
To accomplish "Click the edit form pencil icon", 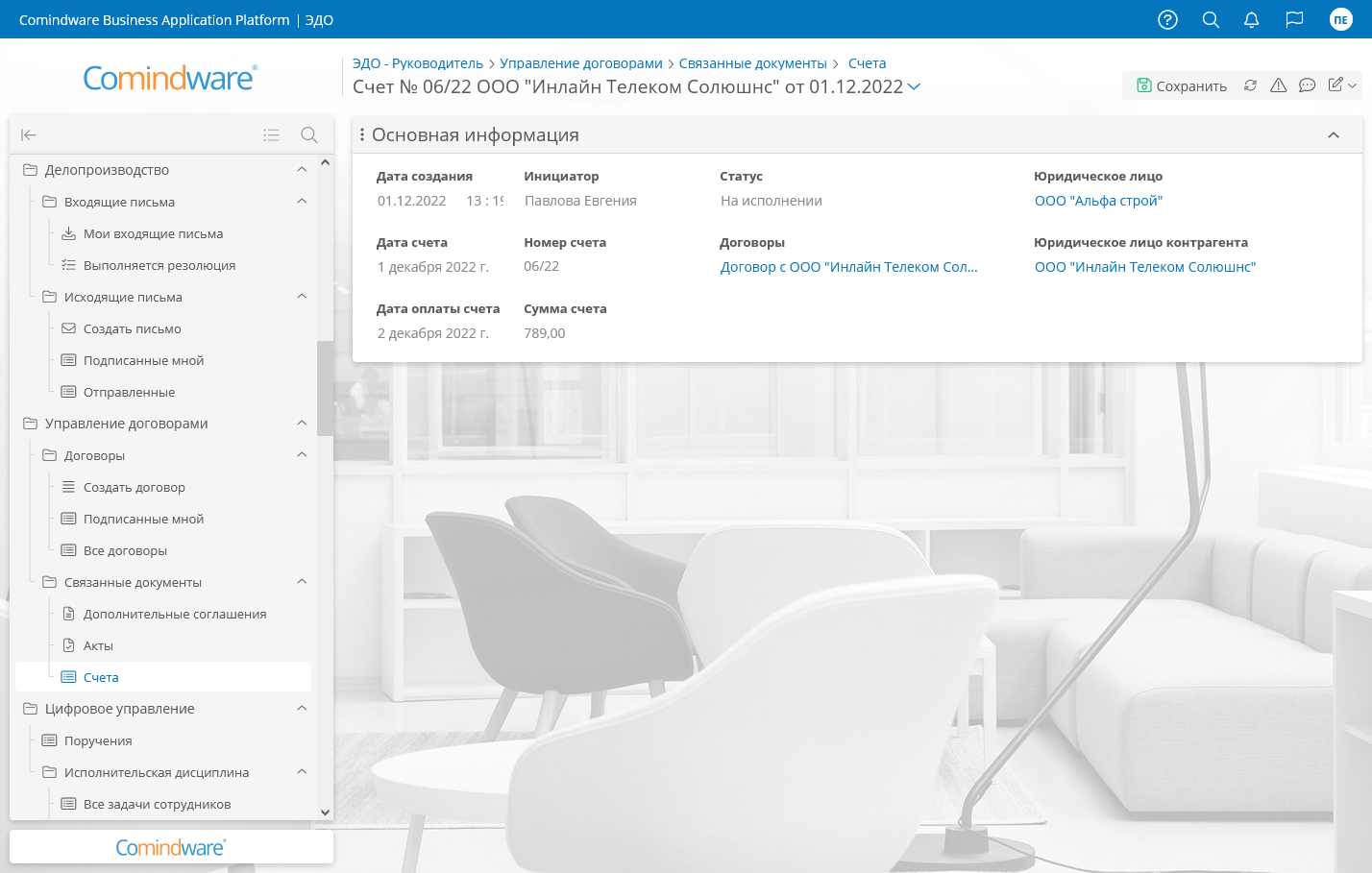I will point(1335,85).
